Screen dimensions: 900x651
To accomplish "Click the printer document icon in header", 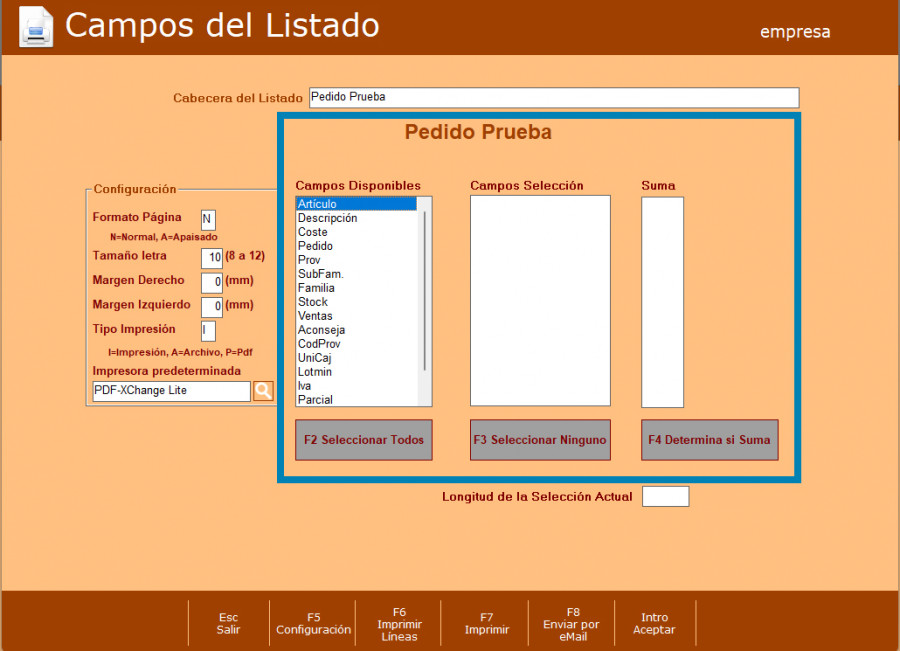I will (37, 26).
